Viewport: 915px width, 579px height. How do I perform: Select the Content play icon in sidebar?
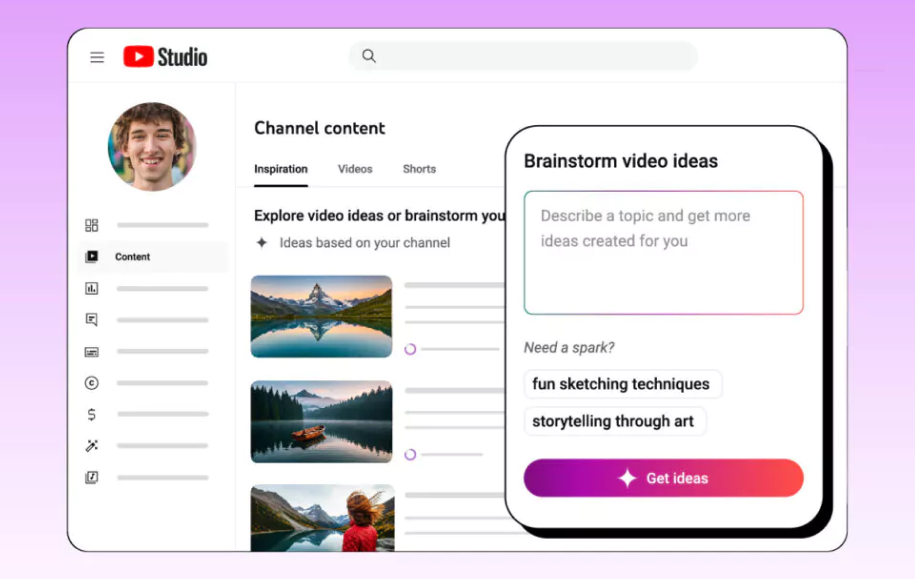[x=92, y=257]
